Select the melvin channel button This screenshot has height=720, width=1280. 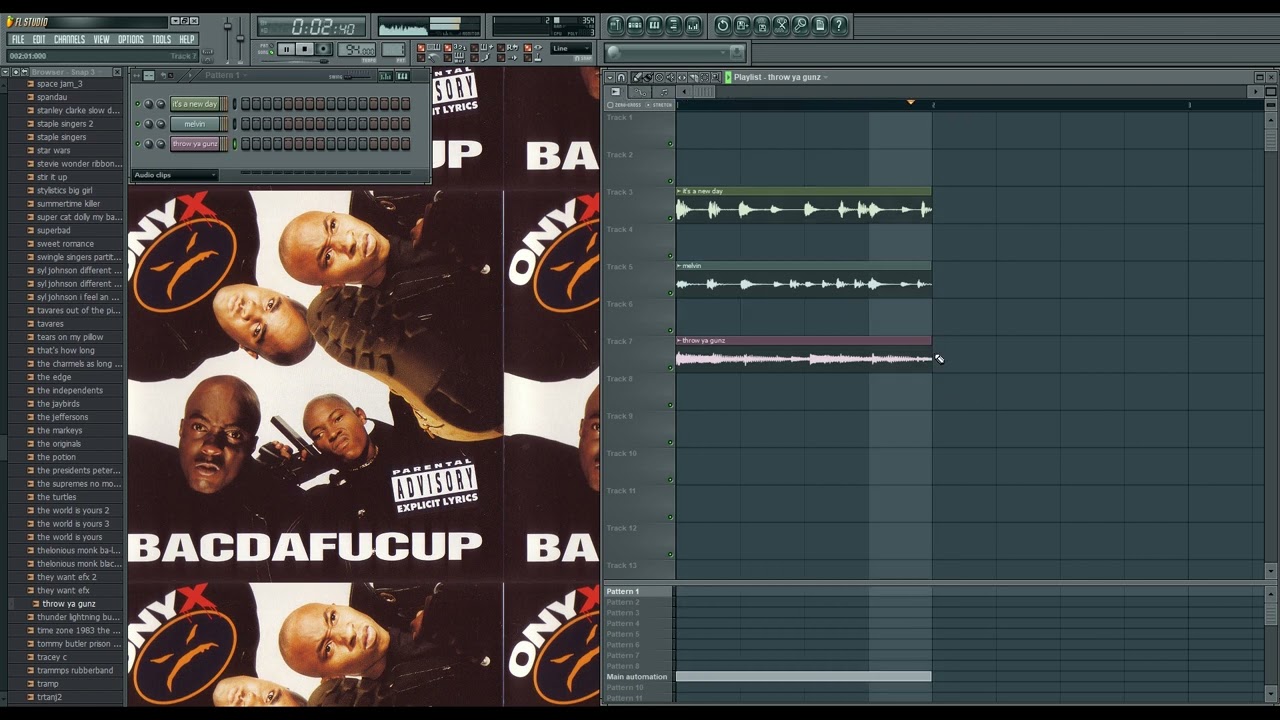[x=195, y=124]
